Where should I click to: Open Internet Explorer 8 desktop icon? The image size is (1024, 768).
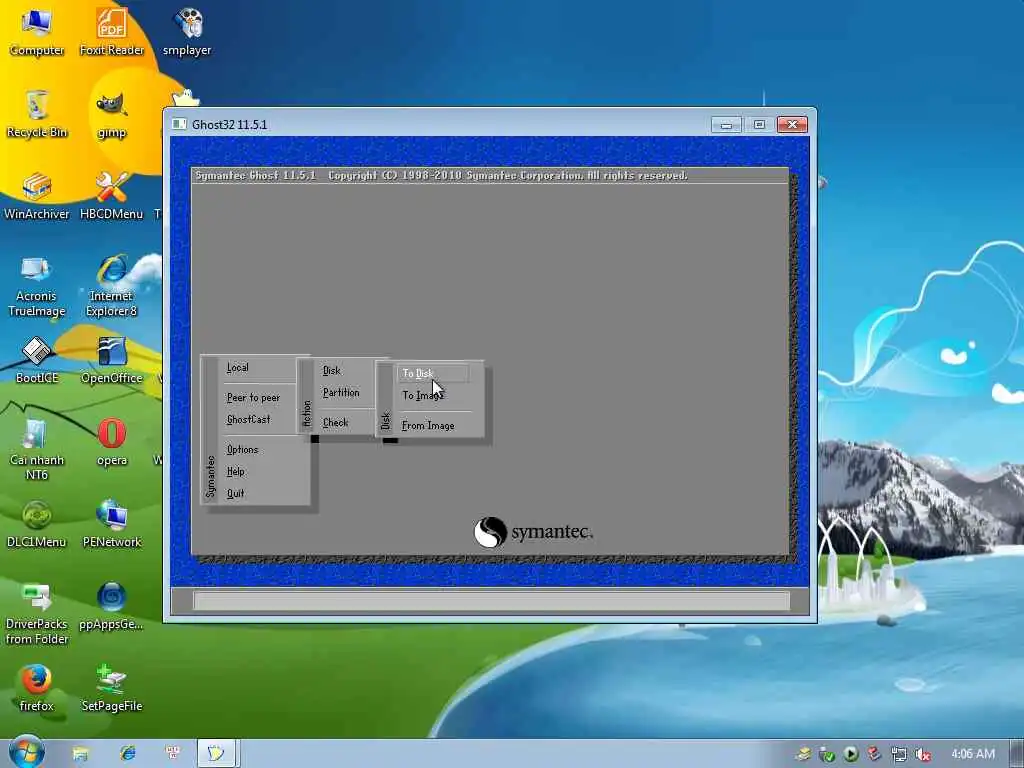pos(112,286)
